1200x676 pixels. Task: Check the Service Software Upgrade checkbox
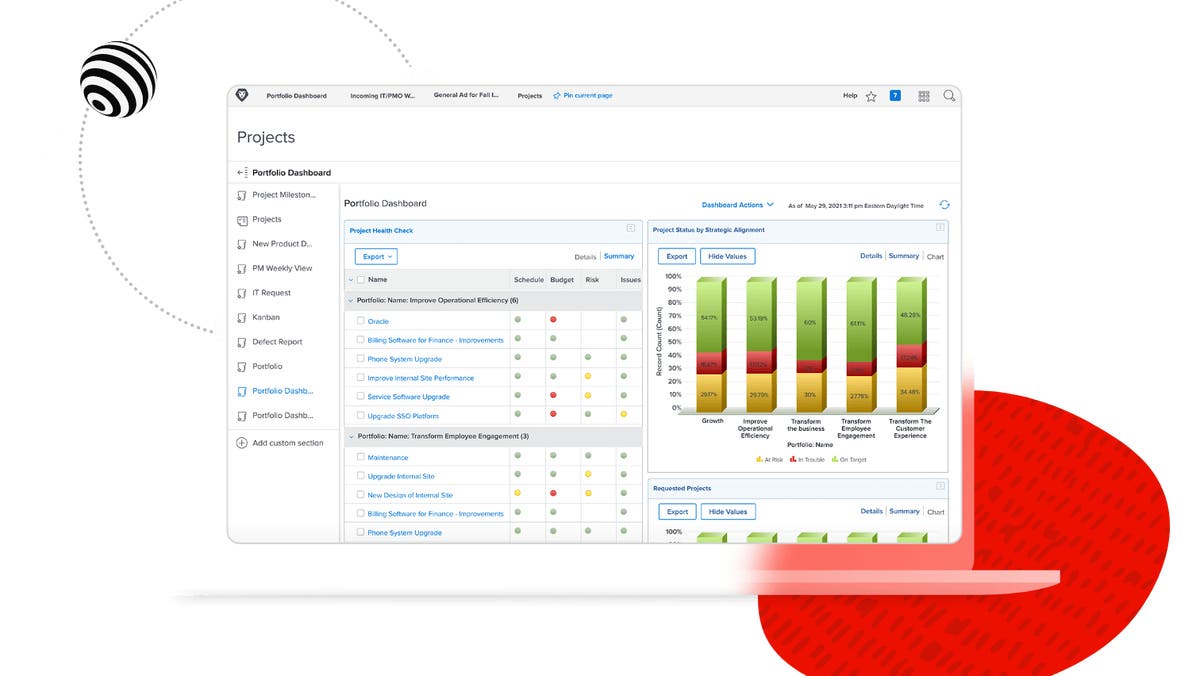pos(361,397)
